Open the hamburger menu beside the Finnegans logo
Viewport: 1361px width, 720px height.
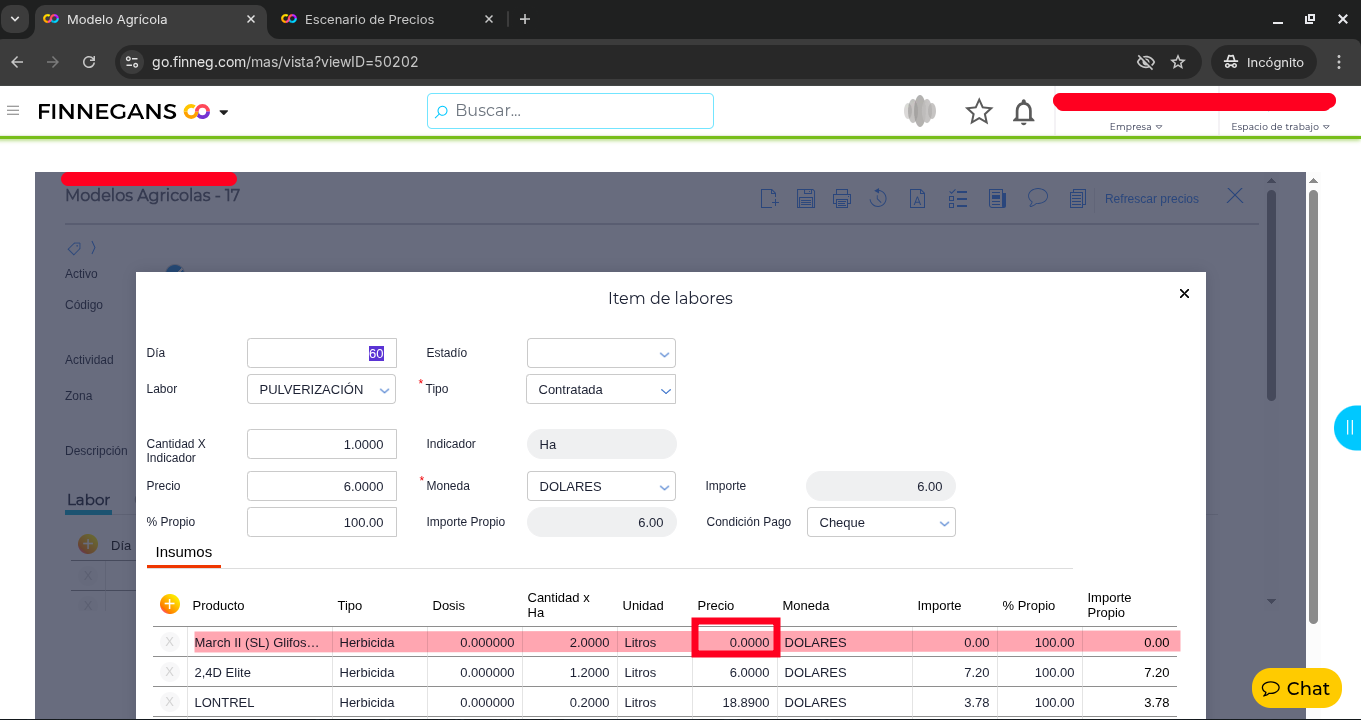click(x=13, y=111)
